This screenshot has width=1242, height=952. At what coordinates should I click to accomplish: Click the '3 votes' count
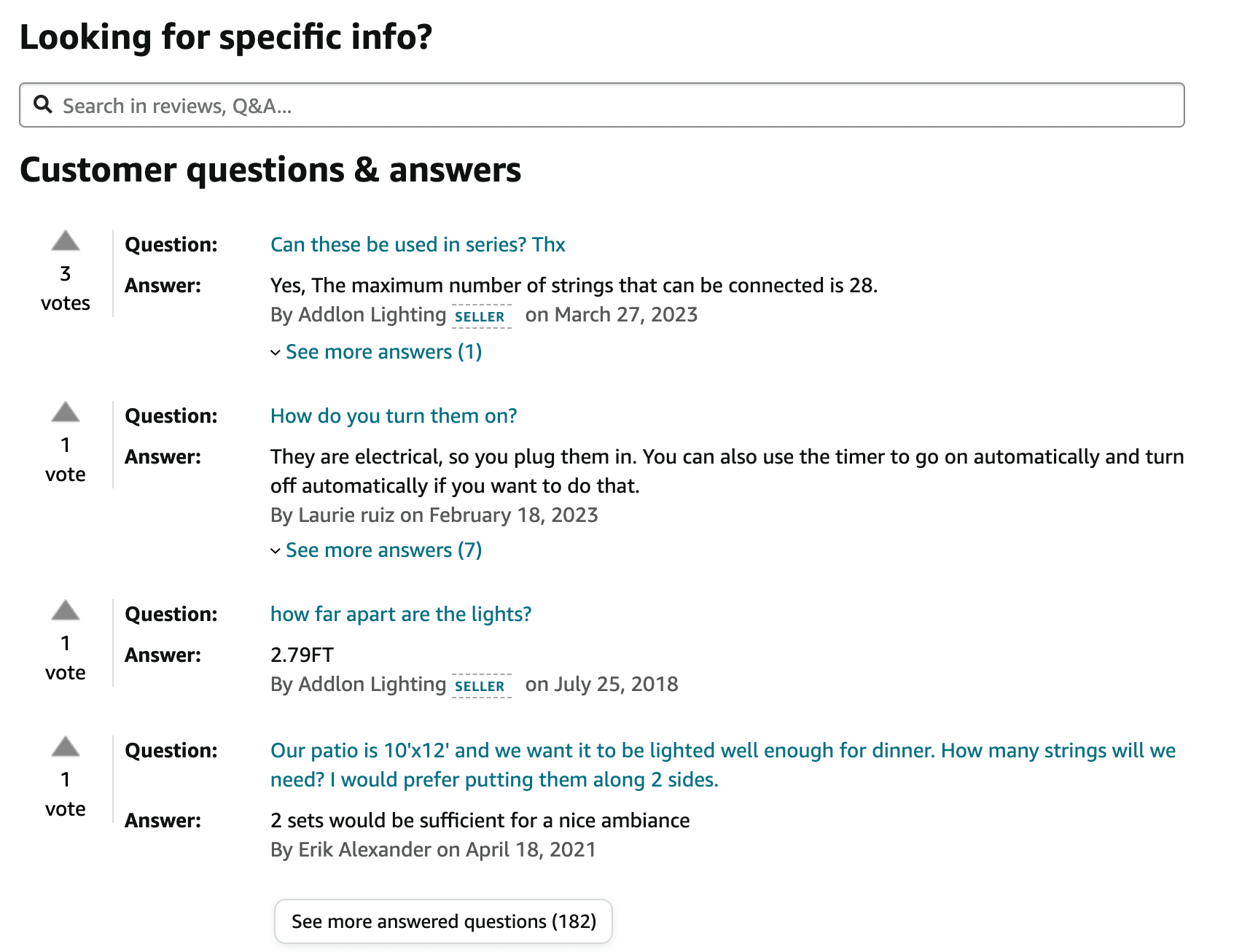(66, 288)
